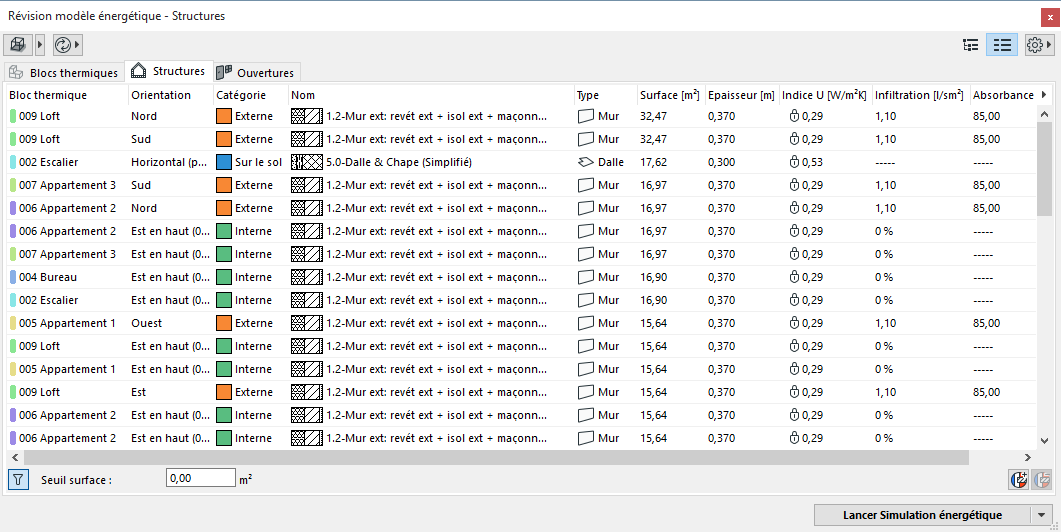Click the Seuil surface input field

click(x=201, y=479)
